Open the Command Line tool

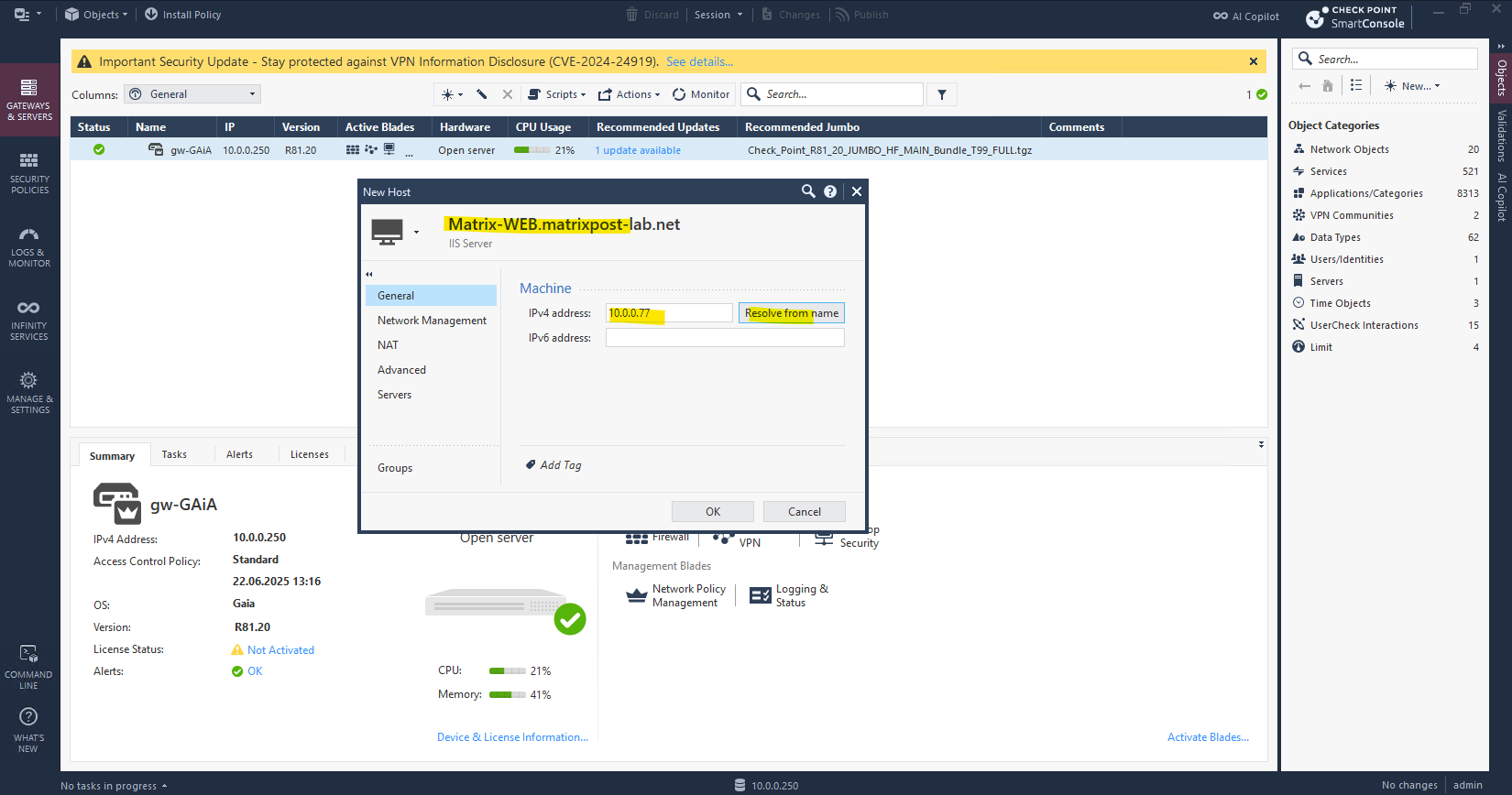29,667
